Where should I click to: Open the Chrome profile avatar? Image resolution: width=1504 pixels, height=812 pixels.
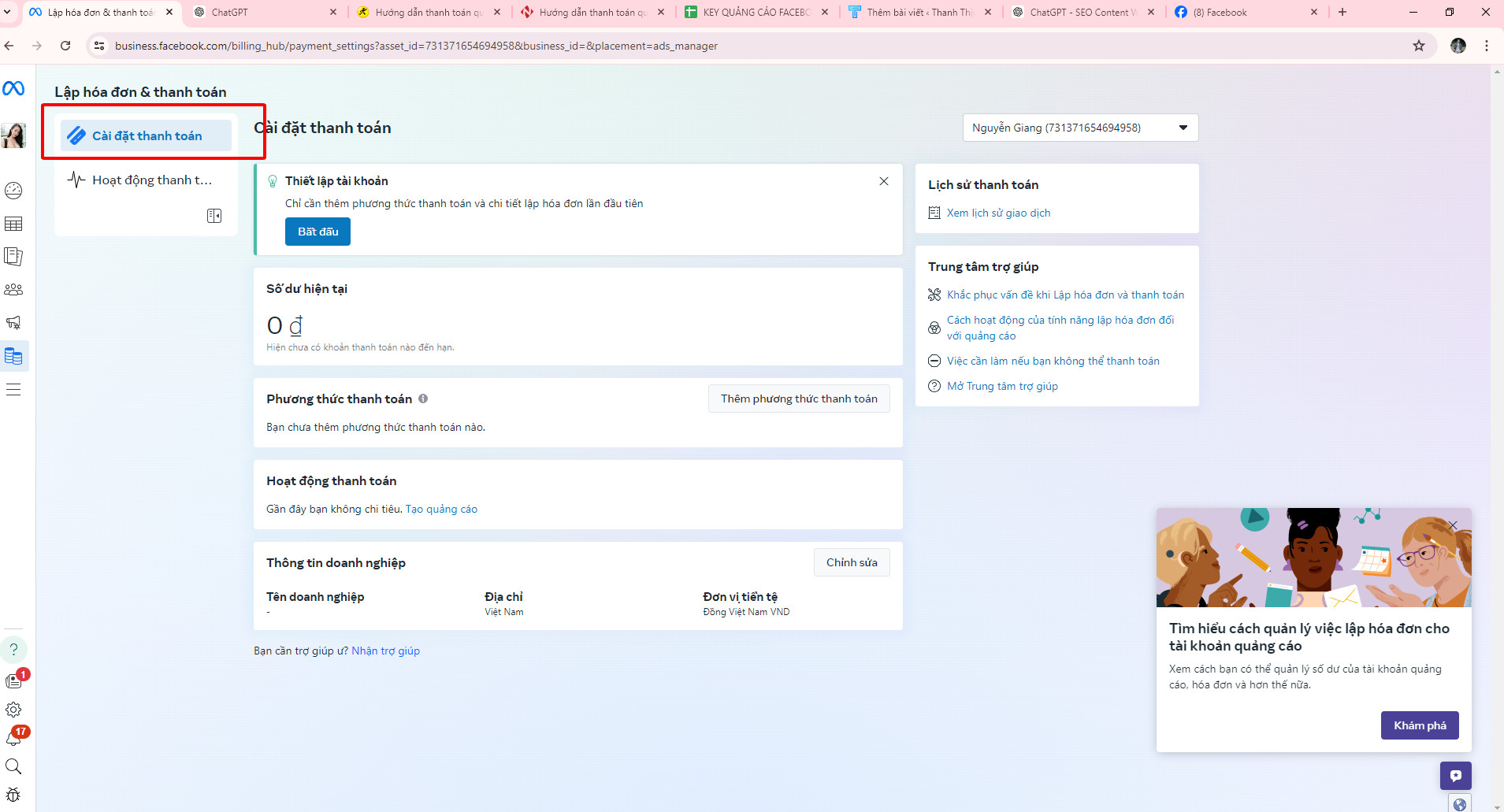pos(1458,46)
